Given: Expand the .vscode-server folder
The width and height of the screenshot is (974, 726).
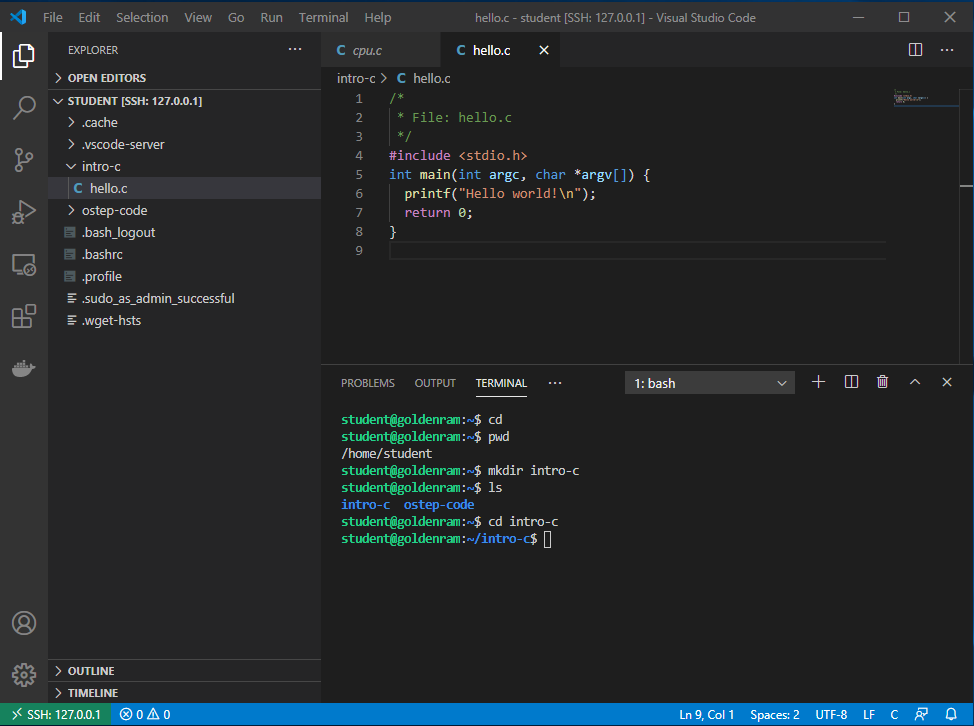Looking at the screenshot, I should point(184,144).
